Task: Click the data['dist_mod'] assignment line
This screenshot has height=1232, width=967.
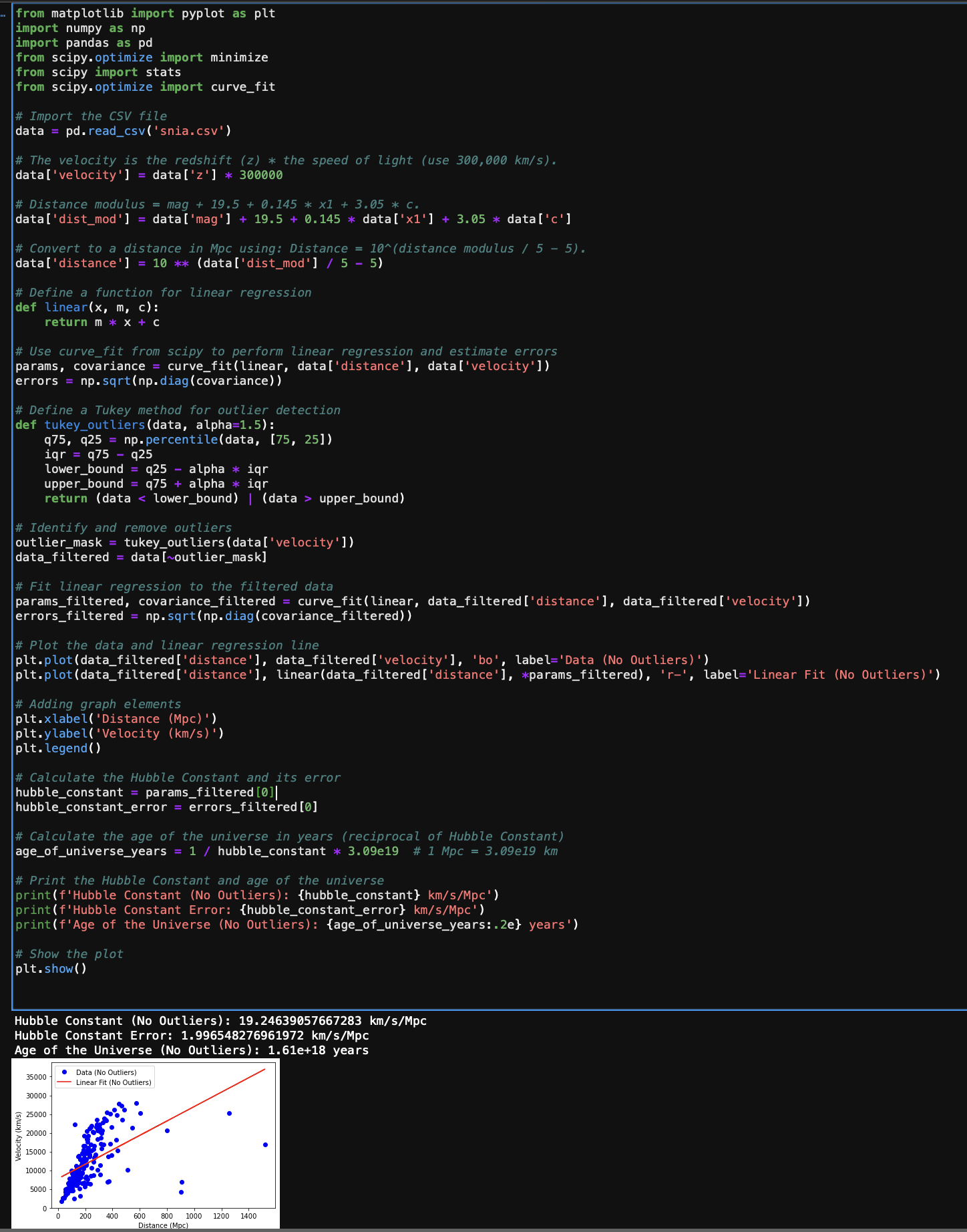Action: tap(293, 219)
